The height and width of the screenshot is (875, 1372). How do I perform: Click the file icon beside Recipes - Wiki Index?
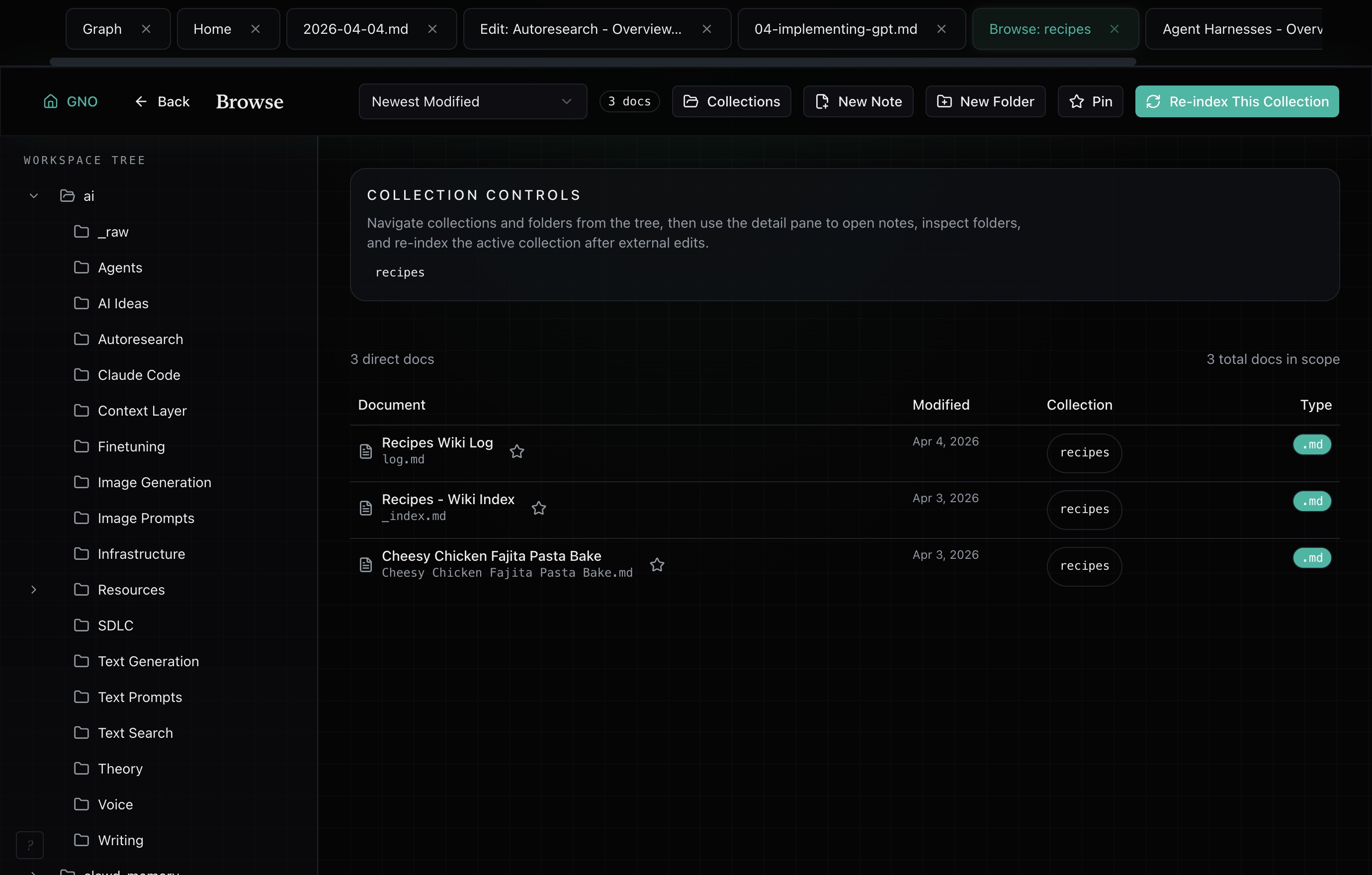point(366,508)
